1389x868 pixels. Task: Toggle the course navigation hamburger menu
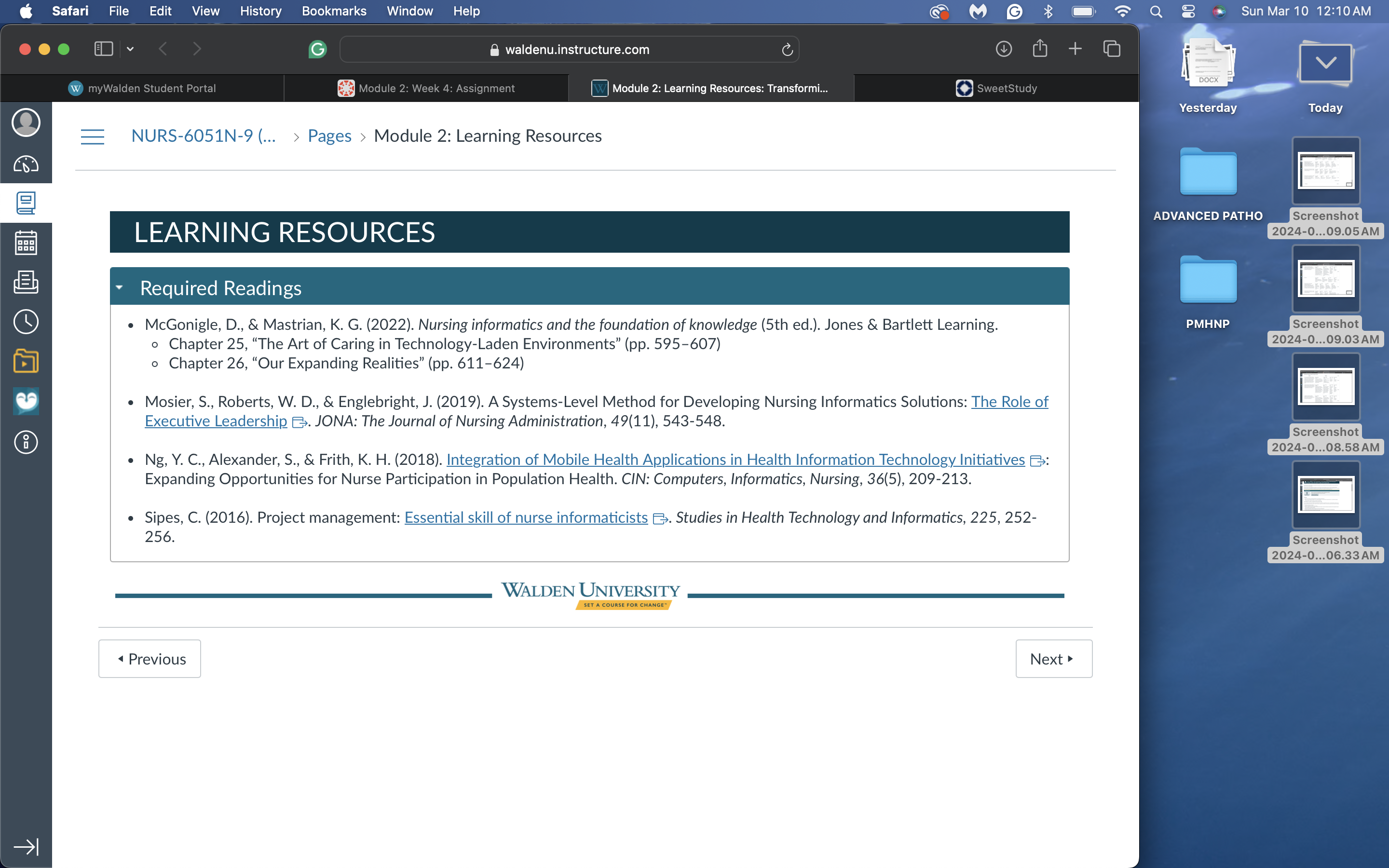[x=93, y=136]
